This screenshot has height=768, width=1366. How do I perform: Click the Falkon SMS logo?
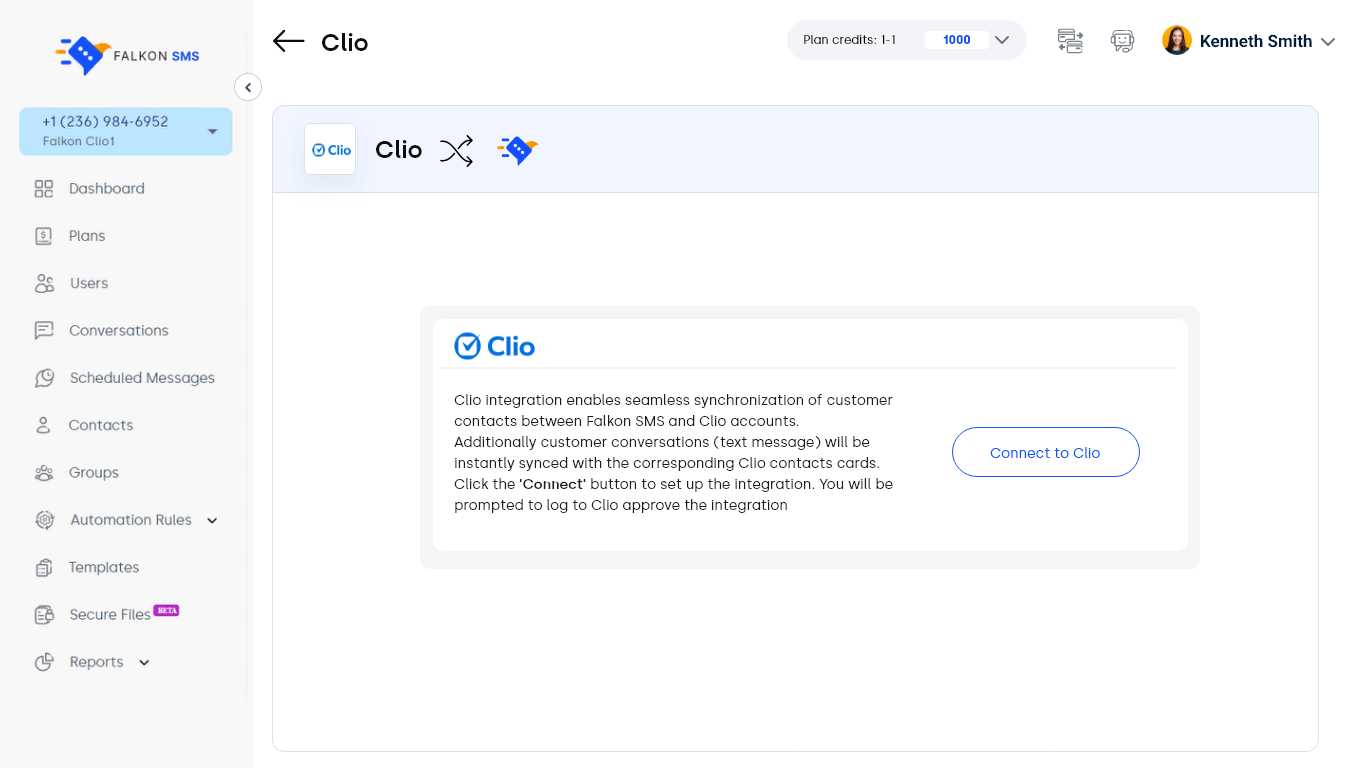[x=127, y=55]
